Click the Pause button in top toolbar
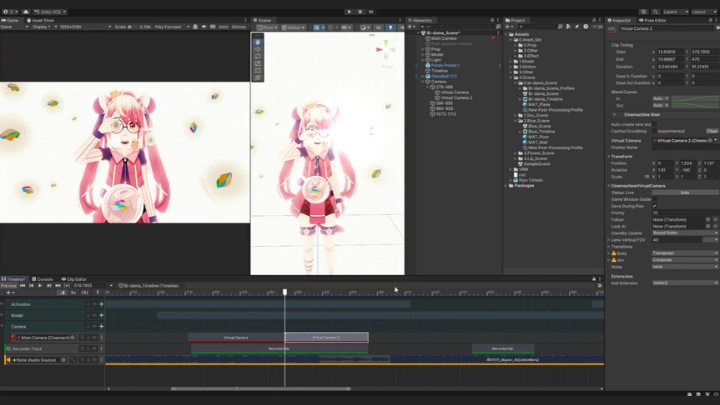This screenshot has width=720, height=405. [360, 11]
